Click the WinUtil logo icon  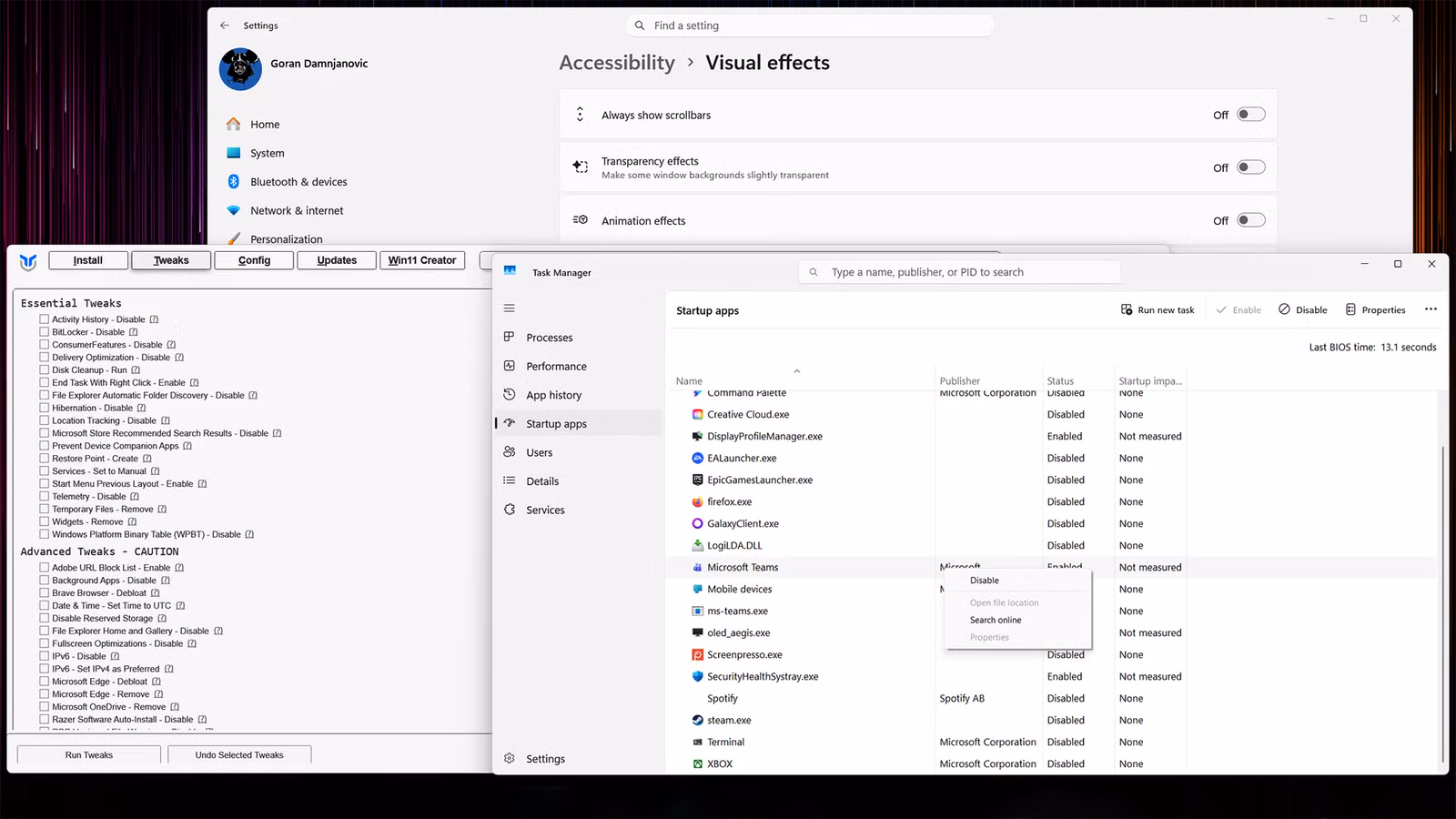click(28, 262)
